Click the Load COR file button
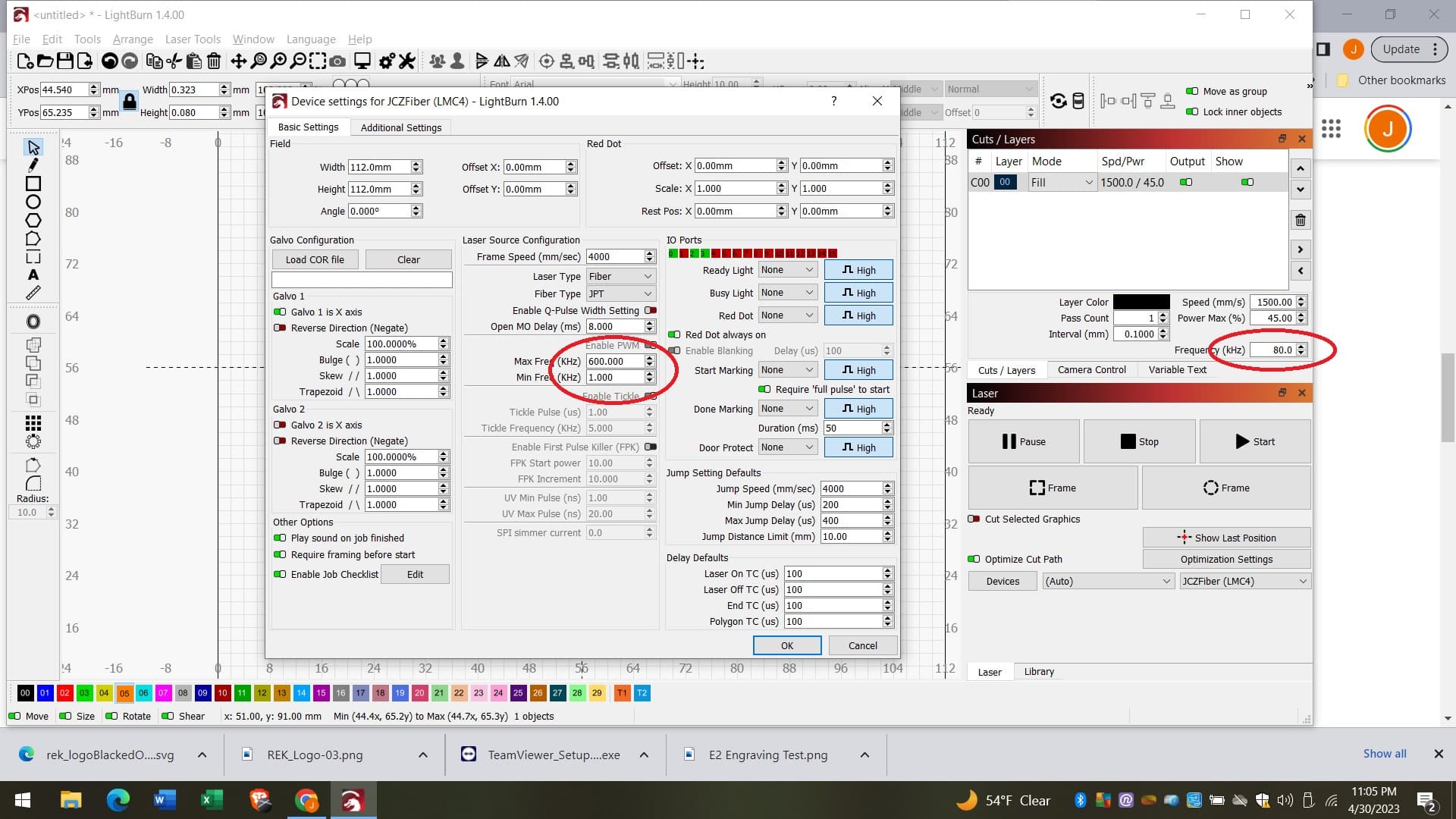 pyautogui.click(x=315, y=259)
